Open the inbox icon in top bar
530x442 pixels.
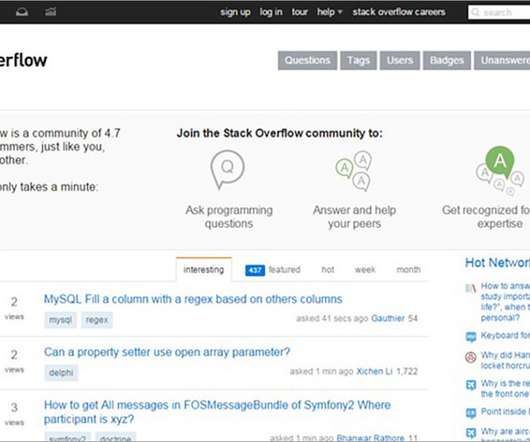pos(22,12)
